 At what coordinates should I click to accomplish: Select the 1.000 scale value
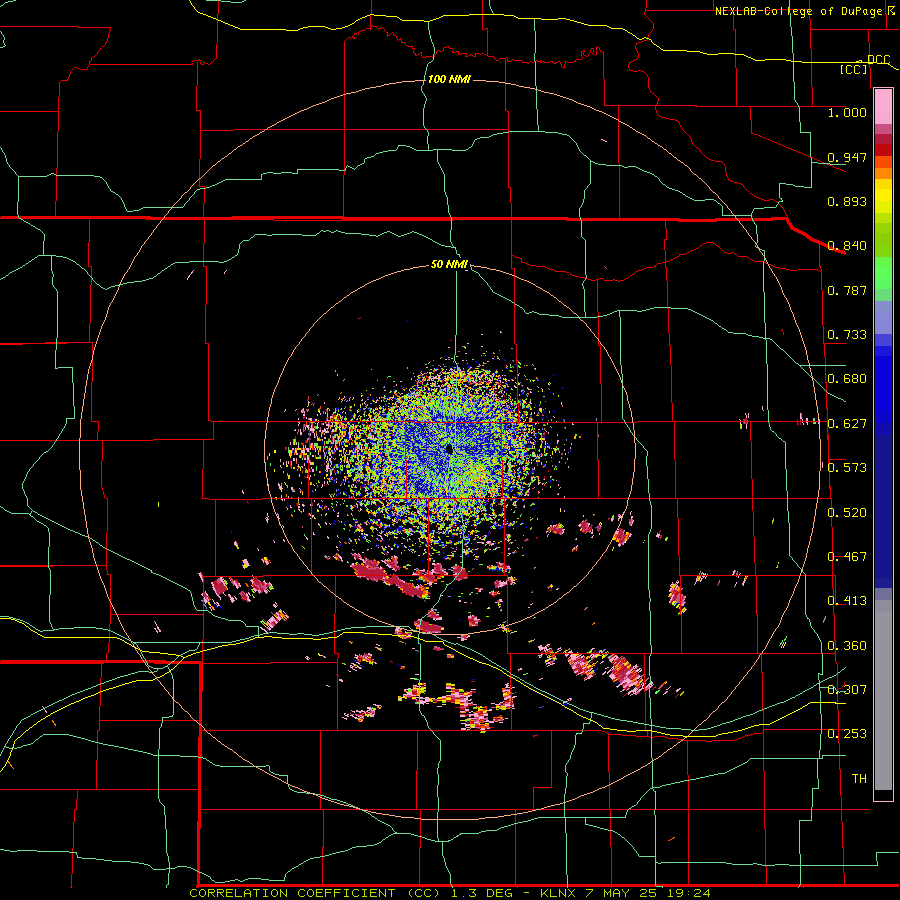coord(847,112)
